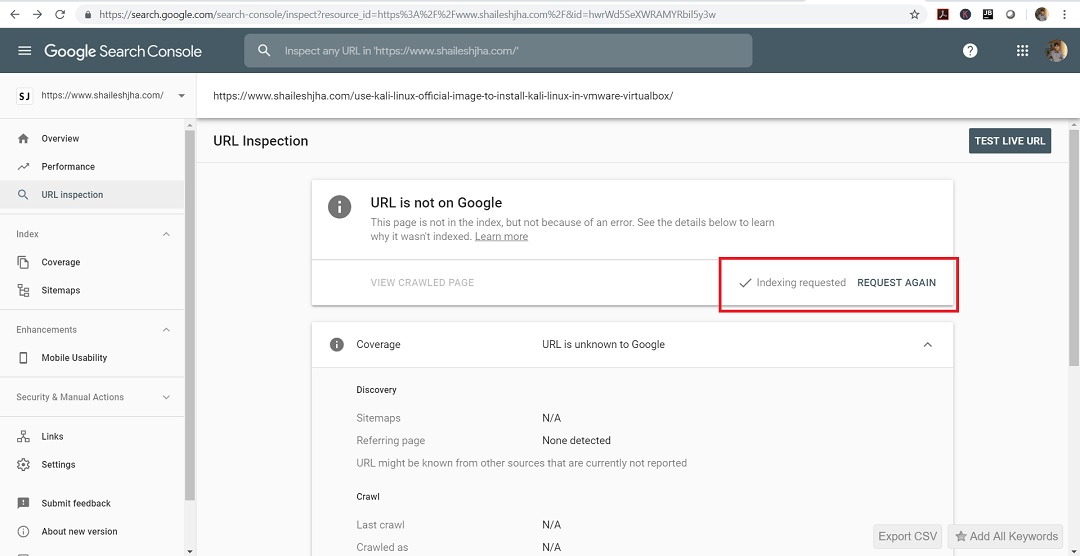Click the Chrome profile avatar in toolbar
1080x556 pixels.
click(1041, 14)
